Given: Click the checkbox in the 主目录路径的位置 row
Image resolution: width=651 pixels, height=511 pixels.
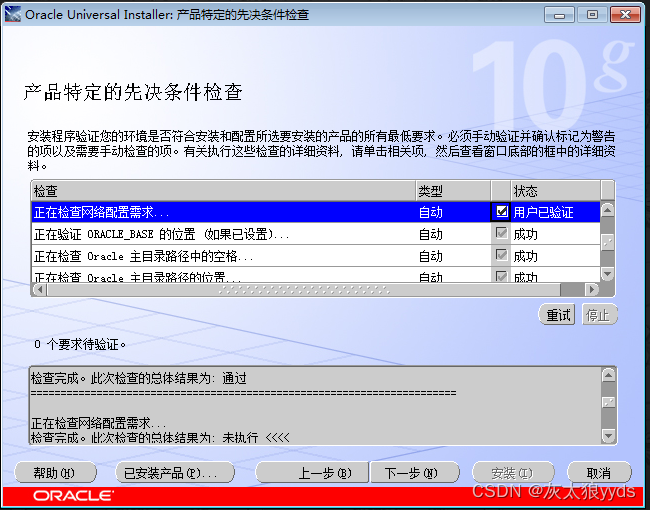Looking at the screenshot, I should [x=501, y=276].
